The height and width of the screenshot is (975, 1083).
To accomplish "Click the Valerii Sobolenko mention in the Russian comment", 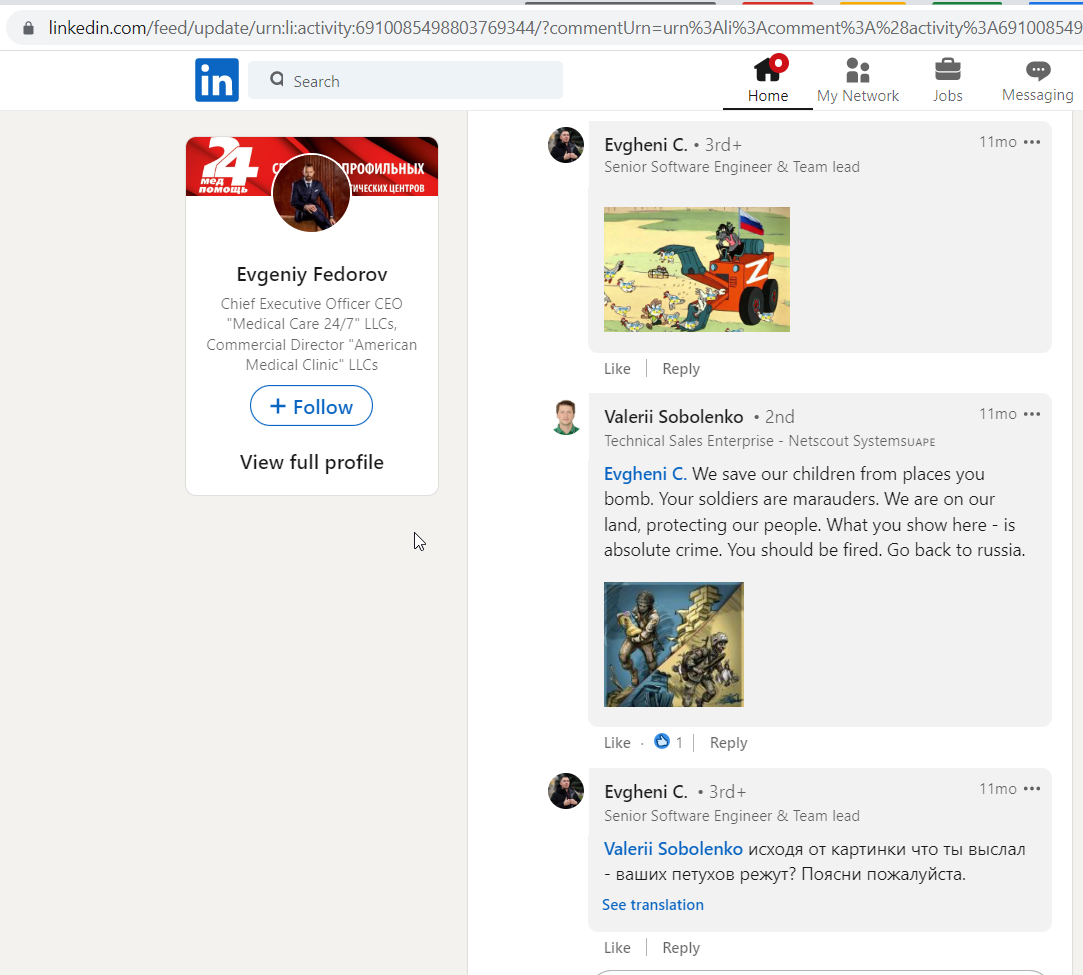I will [x=673, y=849].
